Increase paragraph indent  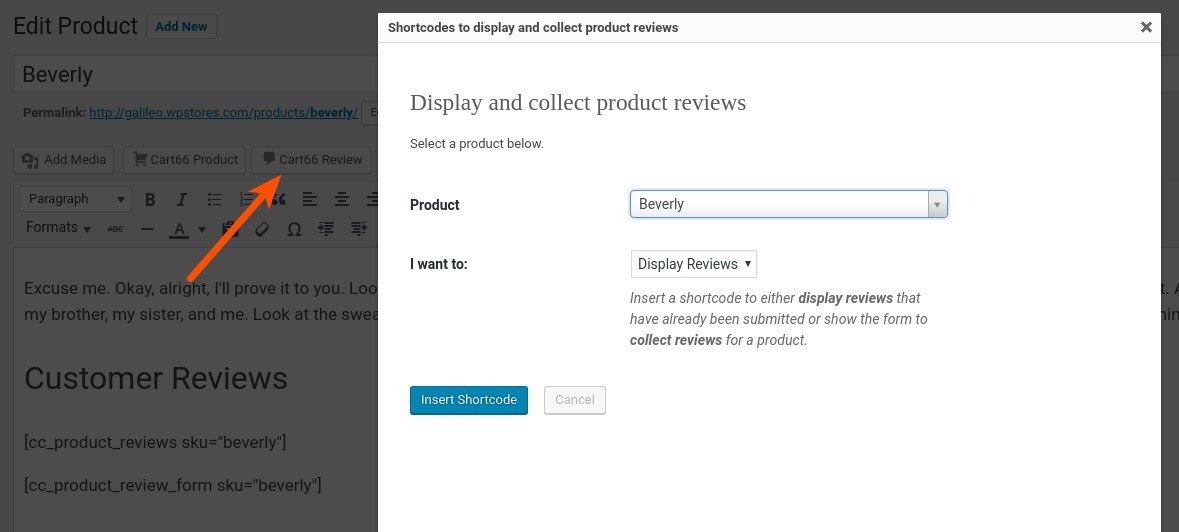tap(359, 228)
